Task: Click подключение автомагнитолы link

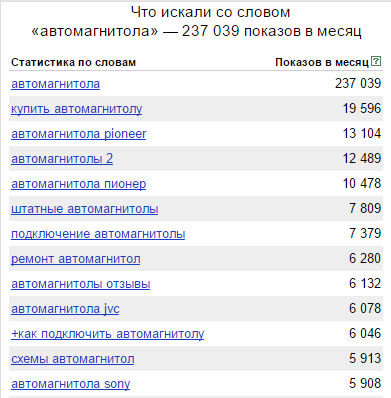Action: click(98, 234)
